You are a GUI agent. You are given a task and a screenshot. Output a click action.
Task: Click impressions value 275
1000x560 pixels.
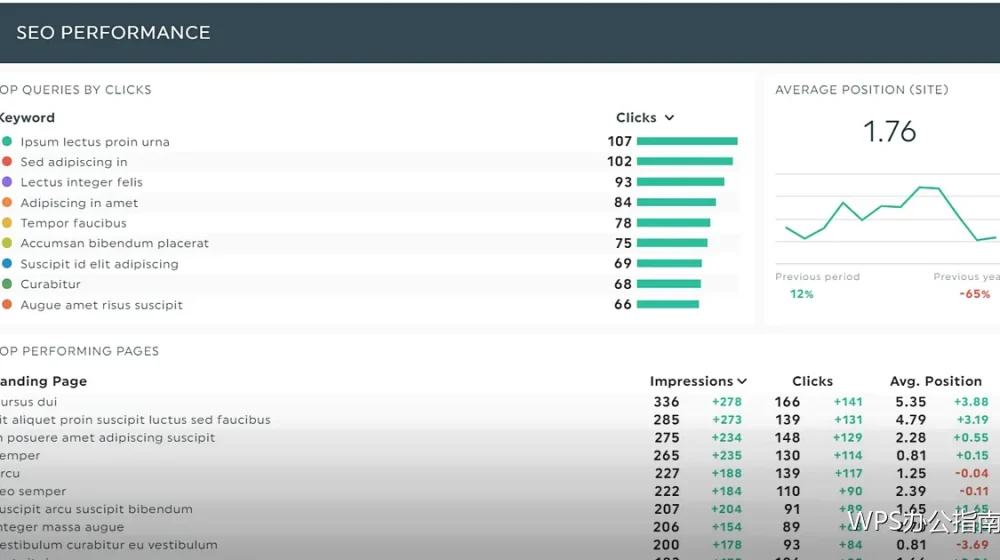(x=666, y=438)
